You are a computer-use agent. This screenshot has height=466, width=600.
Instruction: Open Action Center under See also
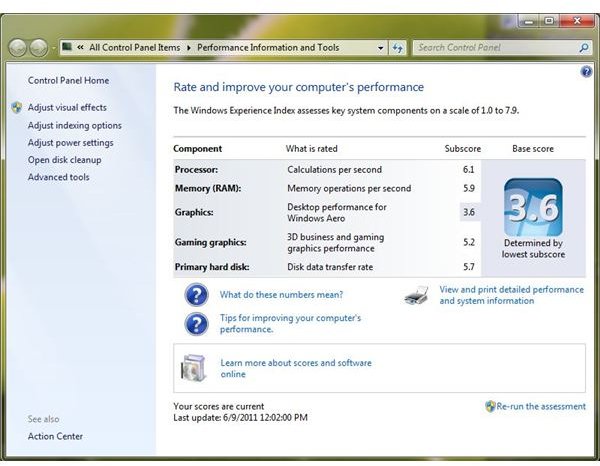tap(55, 436)
